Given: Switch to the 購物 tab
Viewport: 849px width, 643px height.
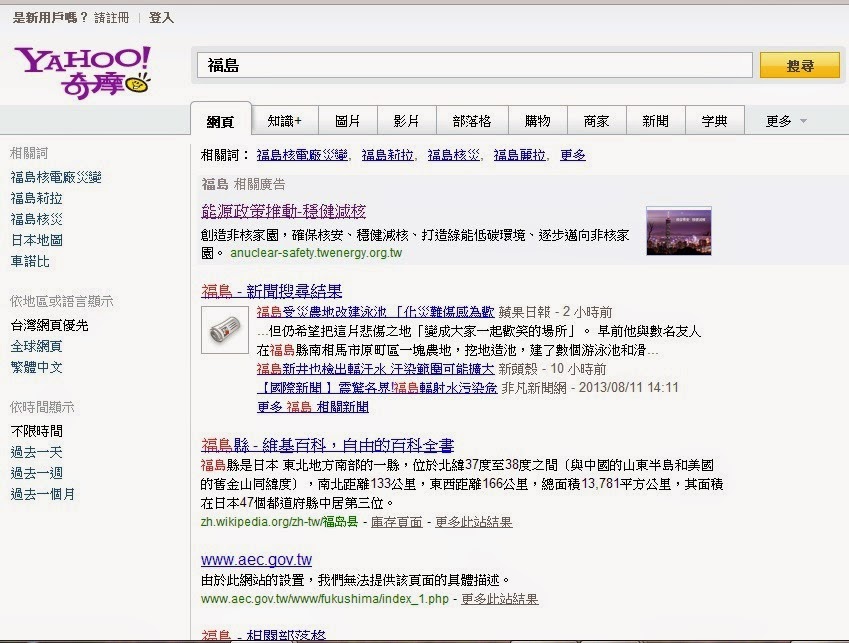Looking at the screenshot, I should [x=538, y=121].
